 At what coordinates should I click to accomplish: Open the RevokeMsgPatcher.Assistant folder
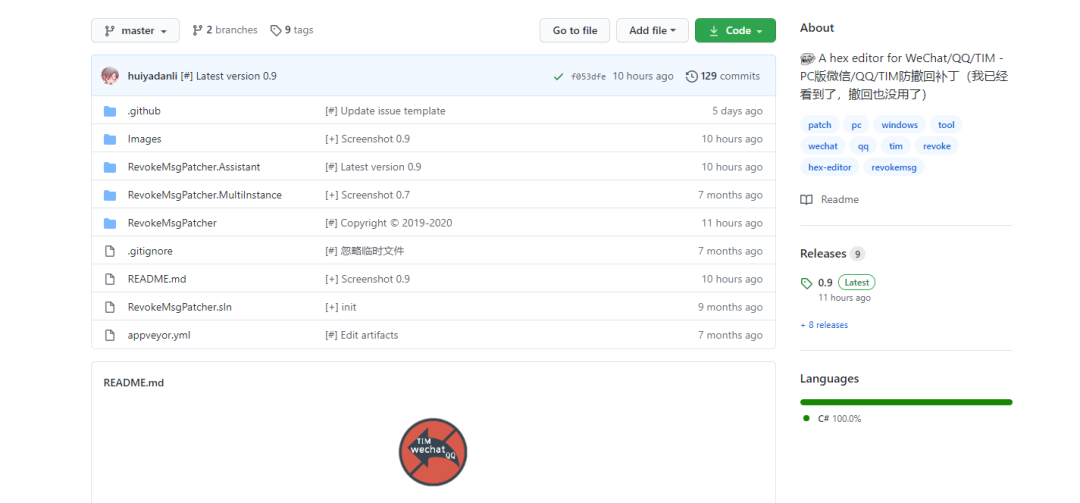[x=194, y=167]
